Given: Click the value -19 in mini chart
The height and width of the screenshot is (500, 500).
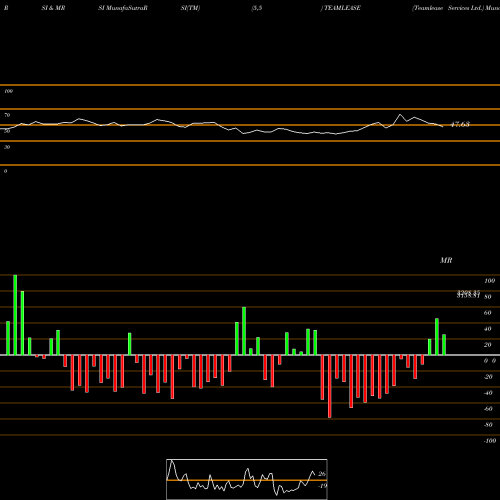Looking at the screenshot, I should (x=322, y=486).
